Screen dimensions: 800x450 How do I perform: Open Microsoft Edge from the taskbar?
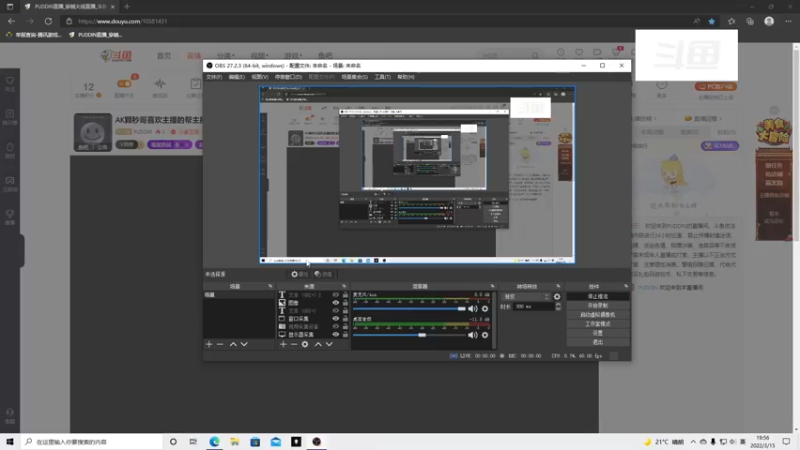point(214,442)
